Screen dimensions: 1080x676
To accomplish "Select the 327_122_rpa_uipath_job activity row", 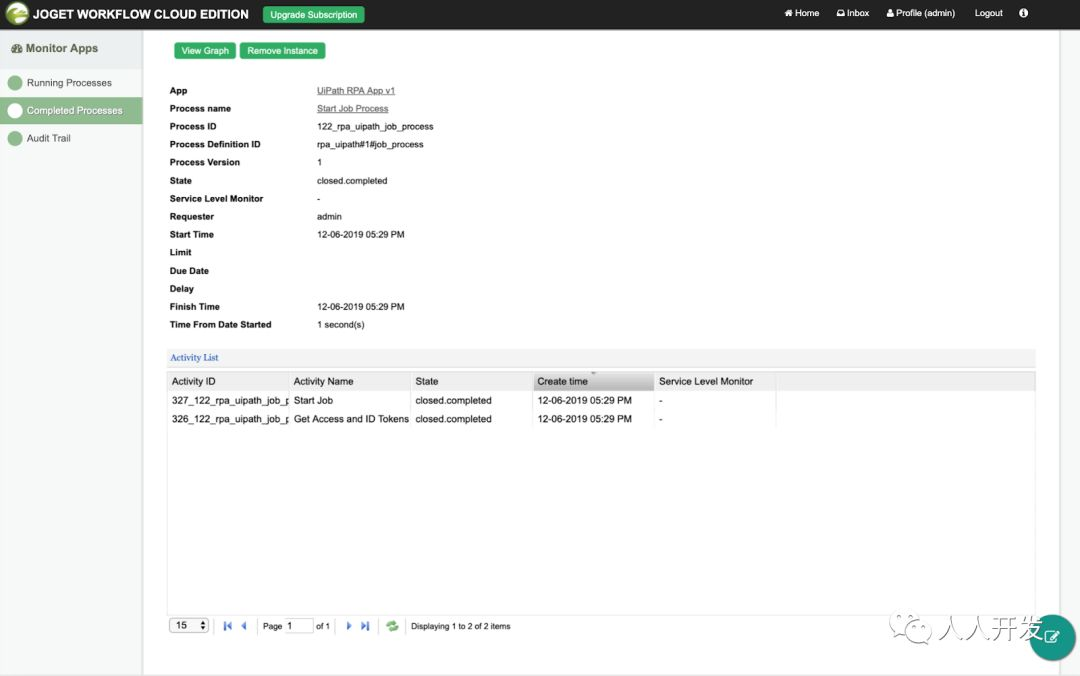I will tap(471, 400).
